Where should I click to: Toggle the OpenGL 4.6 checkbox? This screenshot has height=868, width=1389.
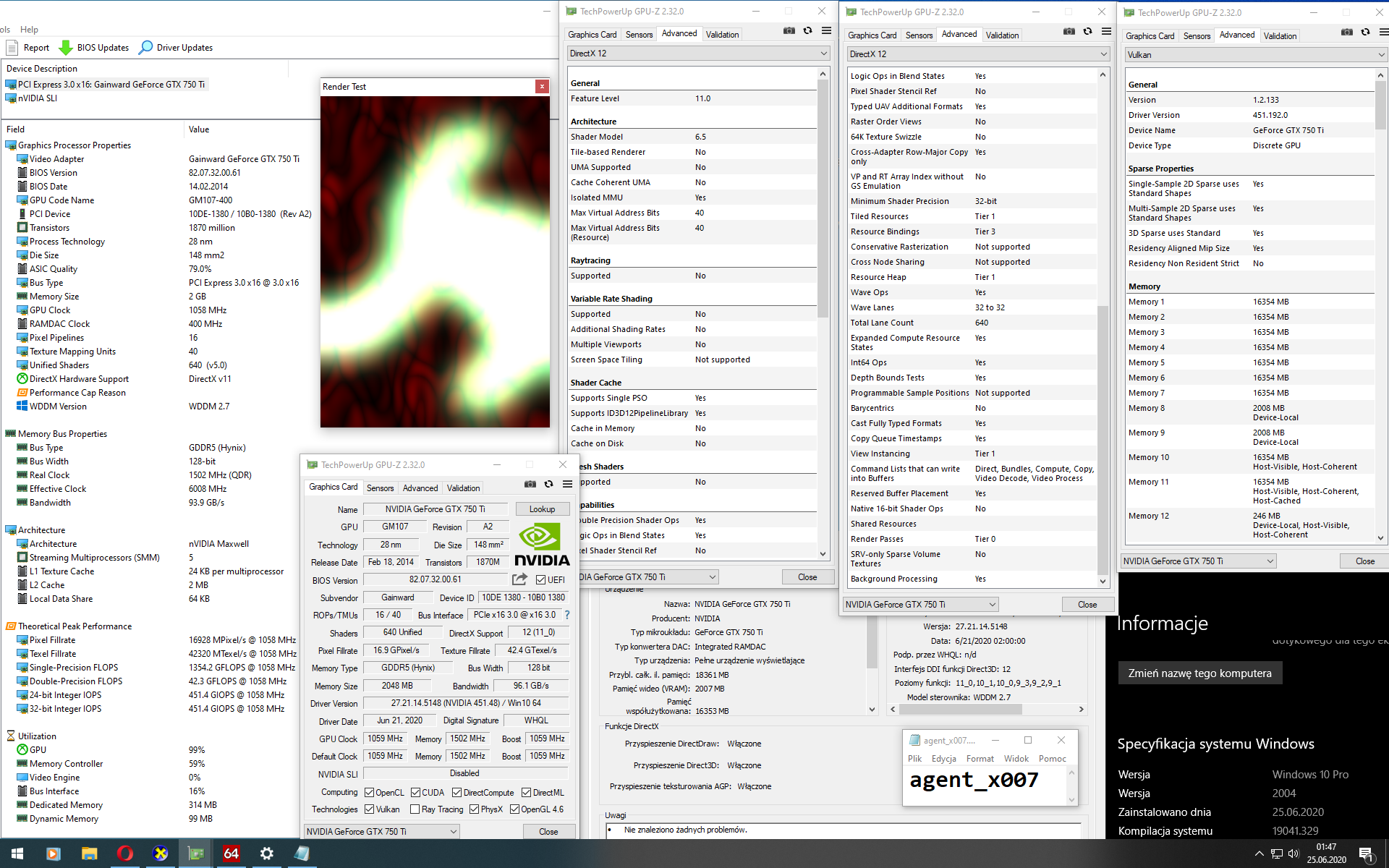pos(514,809)
